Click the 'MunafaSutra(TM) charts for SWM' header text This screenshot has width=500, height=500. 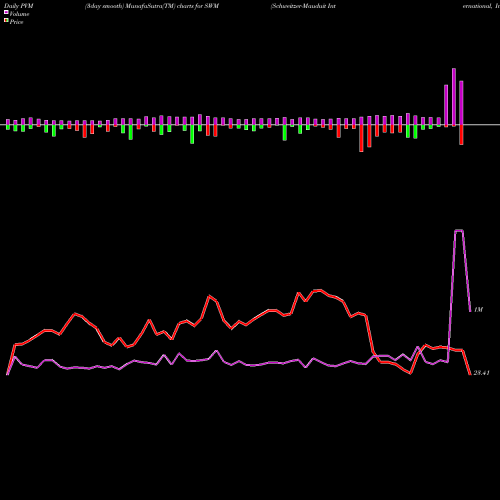[172, 6]
